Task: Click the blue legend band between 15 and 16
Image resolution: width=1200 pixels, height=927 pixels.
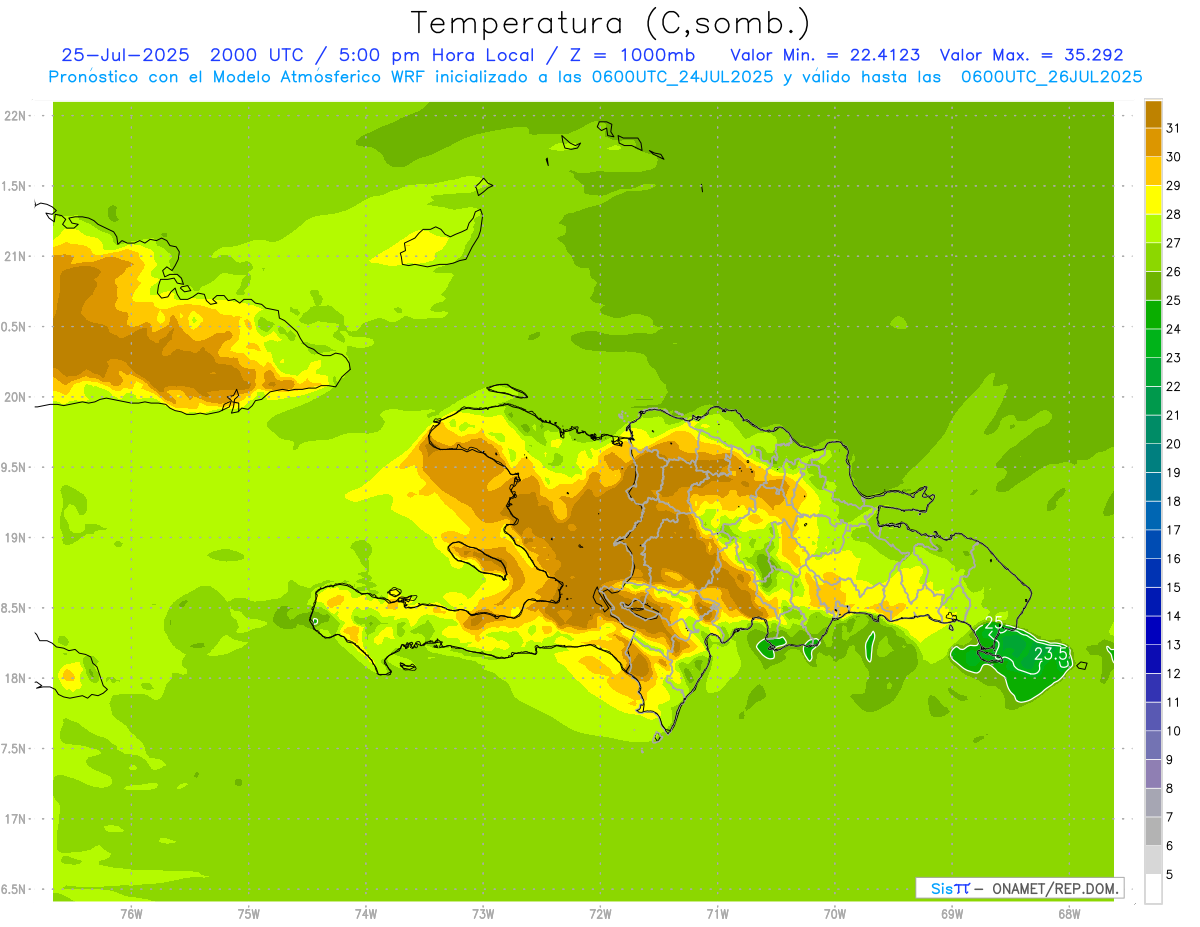Action: [x=1153, y=573]
